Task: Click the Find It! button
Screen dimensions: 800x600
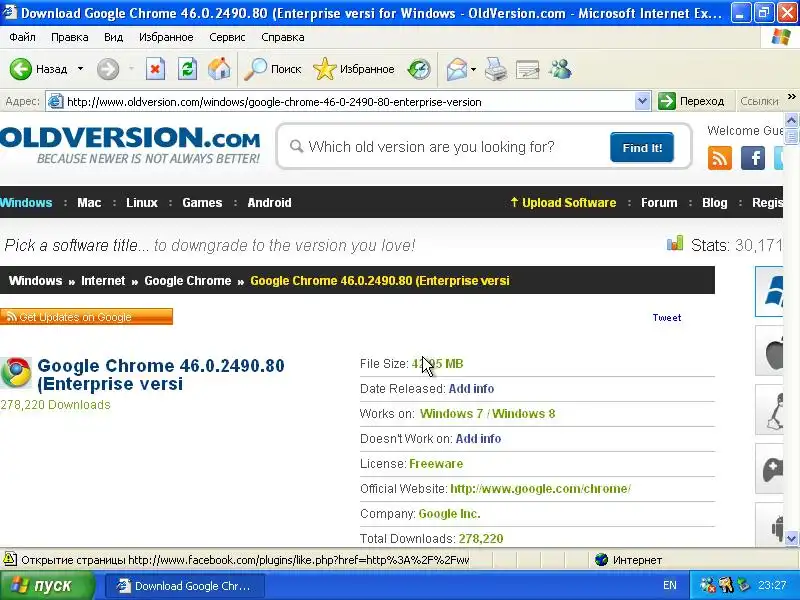Action: click(642, 147)
